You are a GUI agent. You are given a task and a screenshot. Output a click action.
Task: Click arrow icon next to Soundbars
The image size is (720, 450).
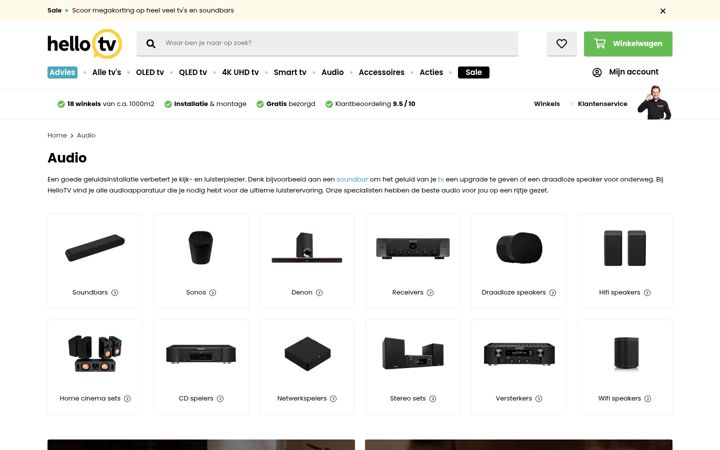pyautogui.click(x=115, y=292)
